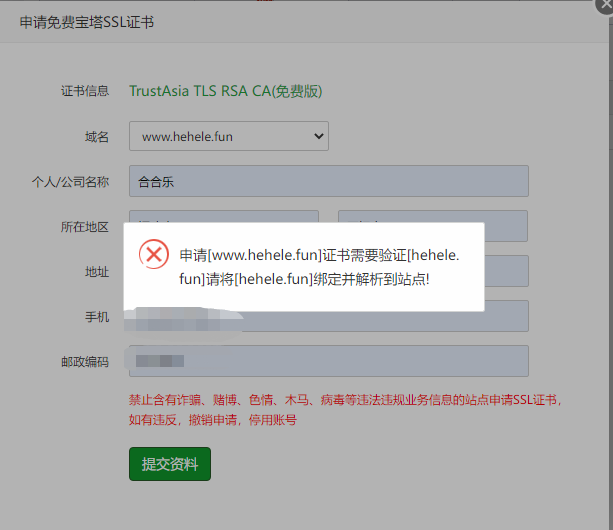This screenshot has height=530, width=613.
Task: Submit the form with 提交资料 button
Action: point(170,464)
